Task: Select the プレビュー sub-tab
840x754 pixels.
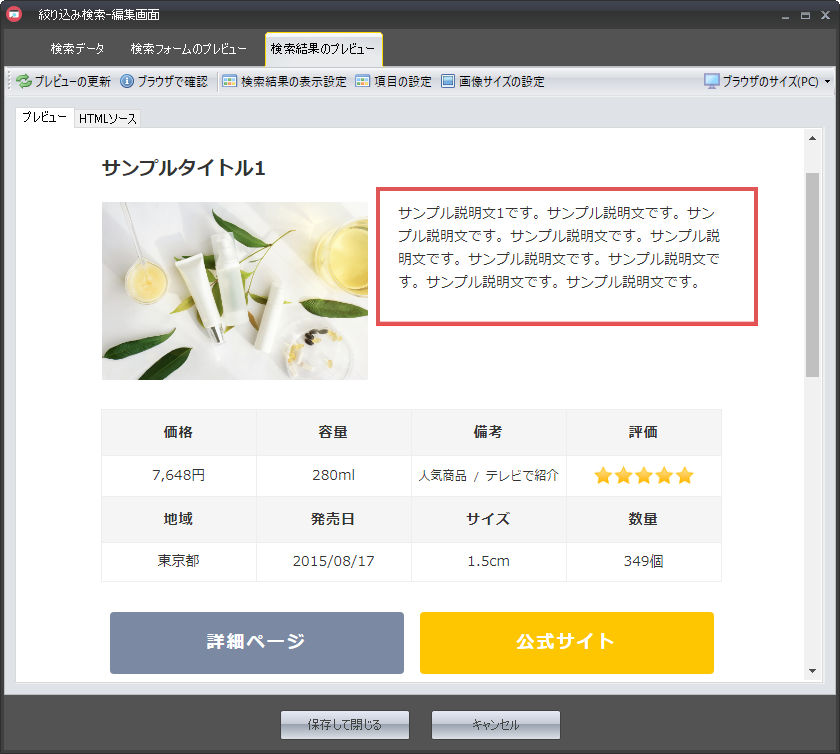Action: [x=45, y=118]
